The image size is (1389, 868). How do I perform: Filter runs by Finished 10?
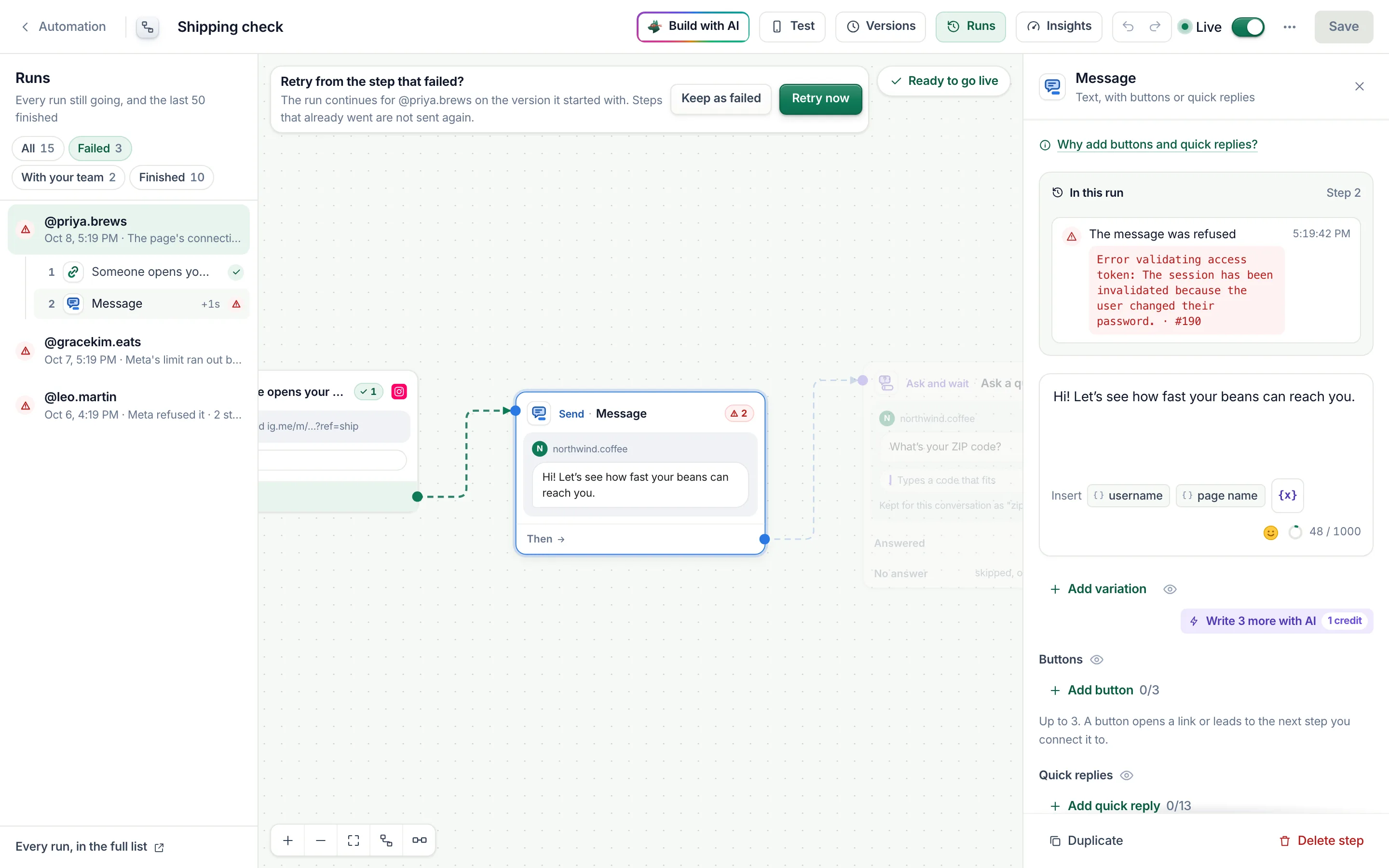pos(172,177)
